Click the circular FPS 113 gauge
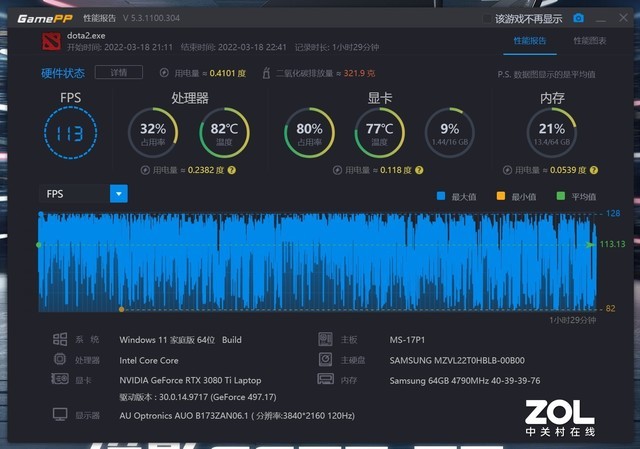This screenshot has height=449, width=640. click(70, 134)
